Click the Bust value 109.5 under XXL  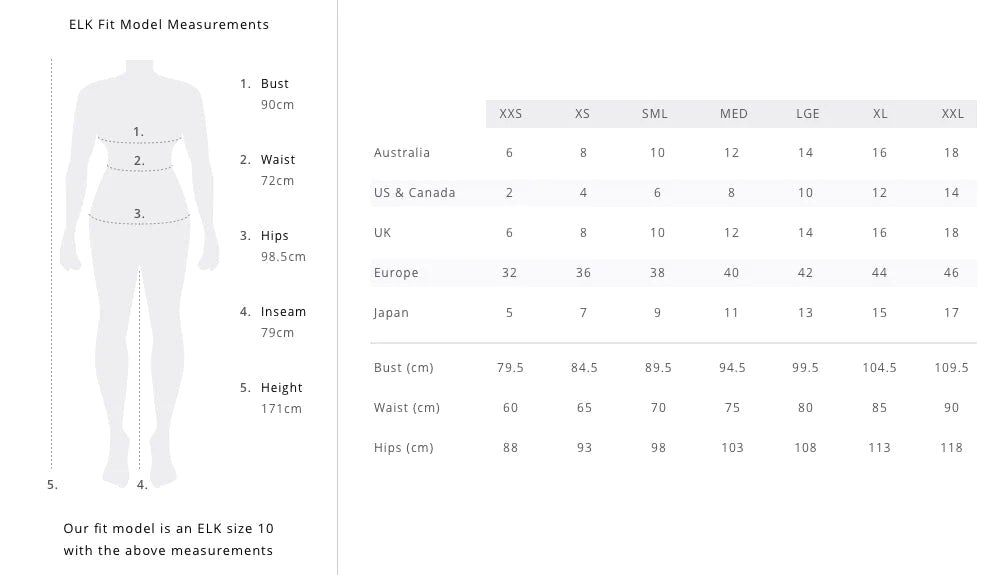(x=951, y=368)
